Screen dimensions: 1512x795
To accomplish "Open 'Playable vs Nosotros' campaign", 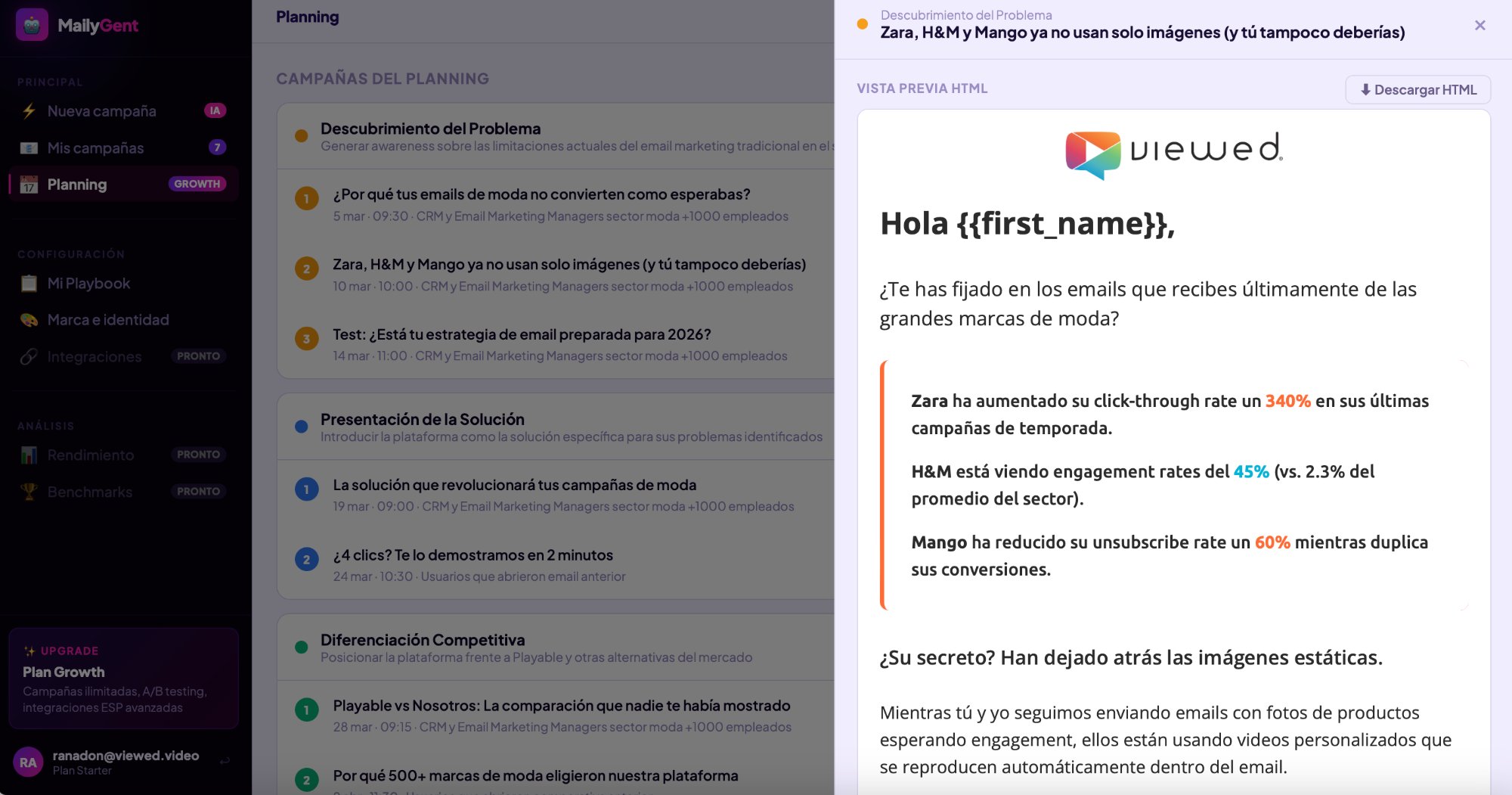I will tap(556, 716).
